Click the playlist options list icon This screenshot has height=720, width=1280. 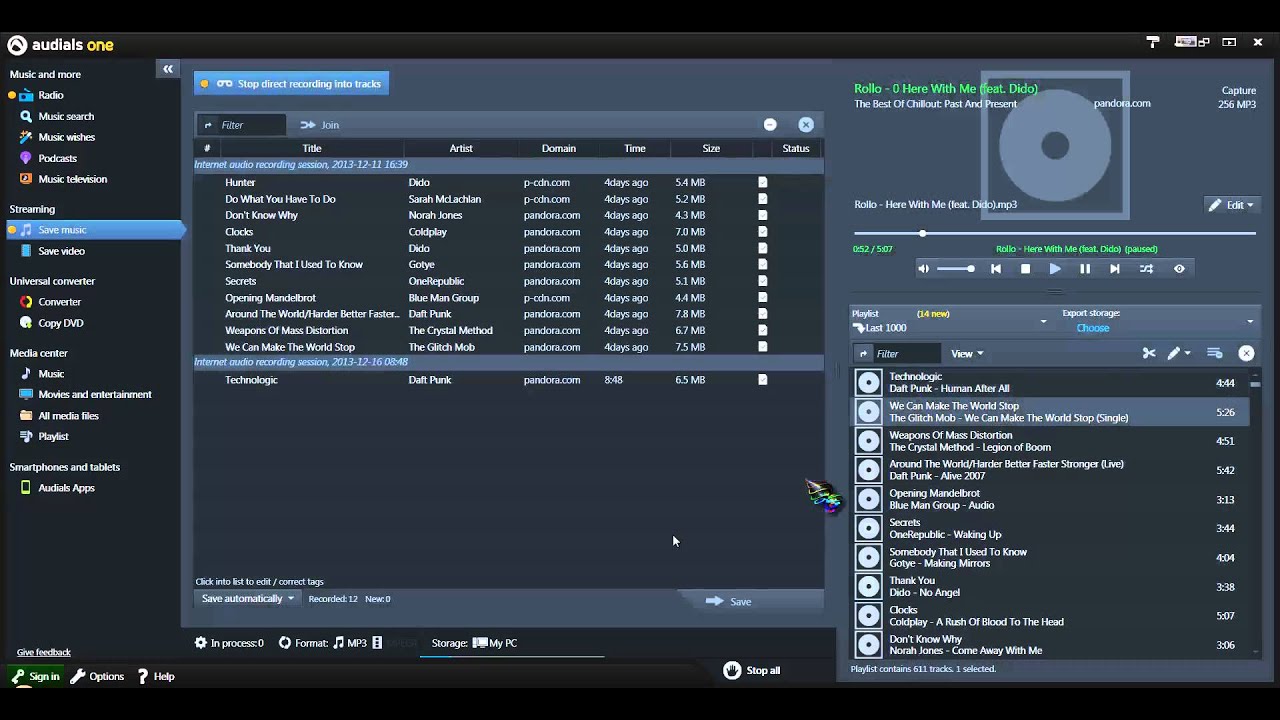(1215, 353)
